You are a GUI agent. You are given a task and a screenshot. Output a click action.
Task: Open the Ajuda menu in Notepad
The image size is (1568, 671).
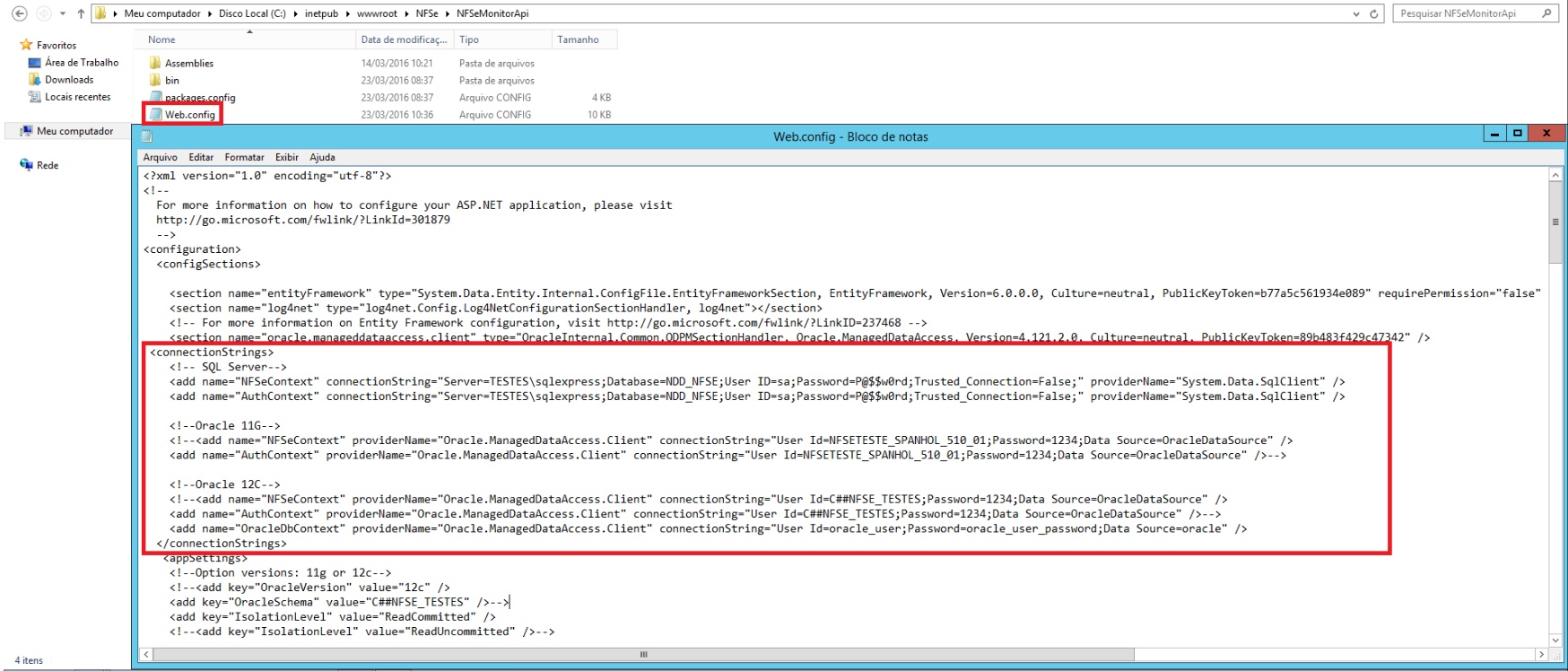(x=322, y=157)
